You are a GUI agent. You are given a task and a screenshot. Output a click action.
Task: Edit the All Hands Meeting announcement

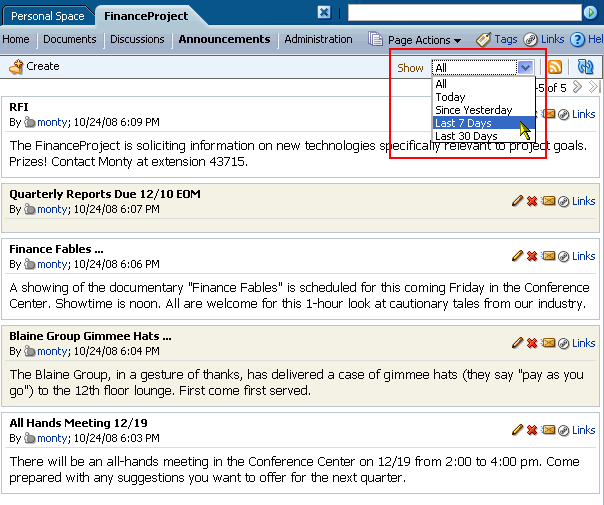517,430
